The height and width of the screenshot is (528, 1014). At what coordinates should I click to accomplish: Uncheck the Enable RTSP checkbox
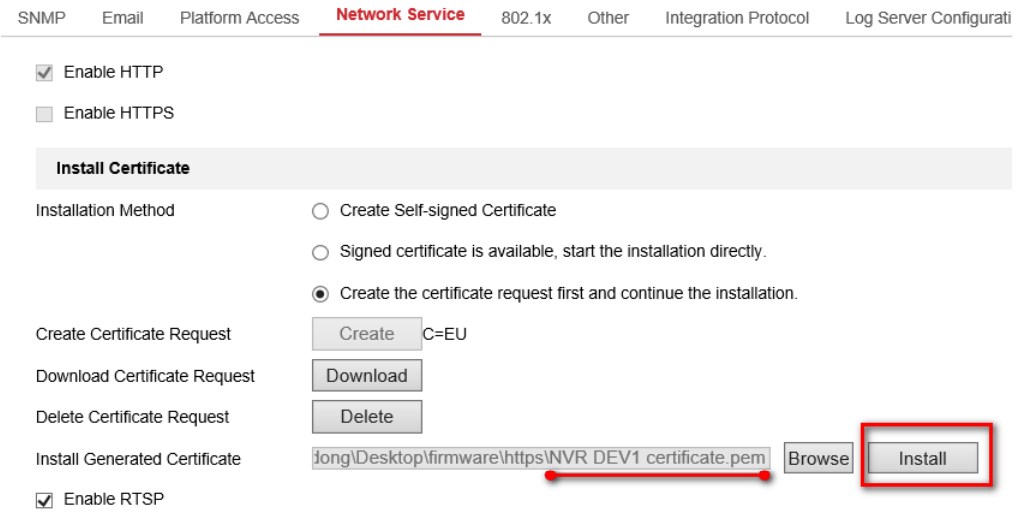[44, 500]
